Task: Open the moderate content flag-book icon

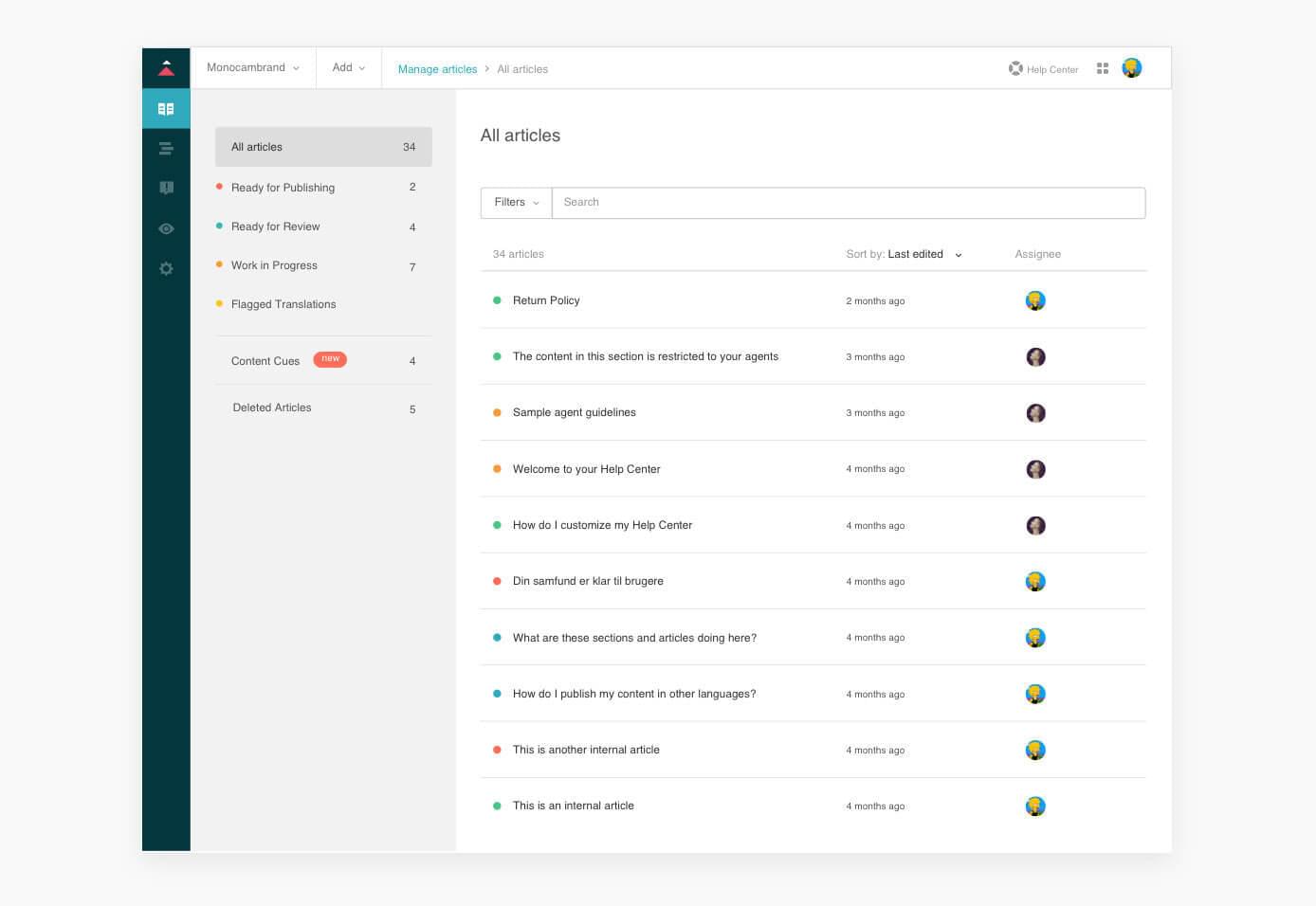Action: pos(166,188)
